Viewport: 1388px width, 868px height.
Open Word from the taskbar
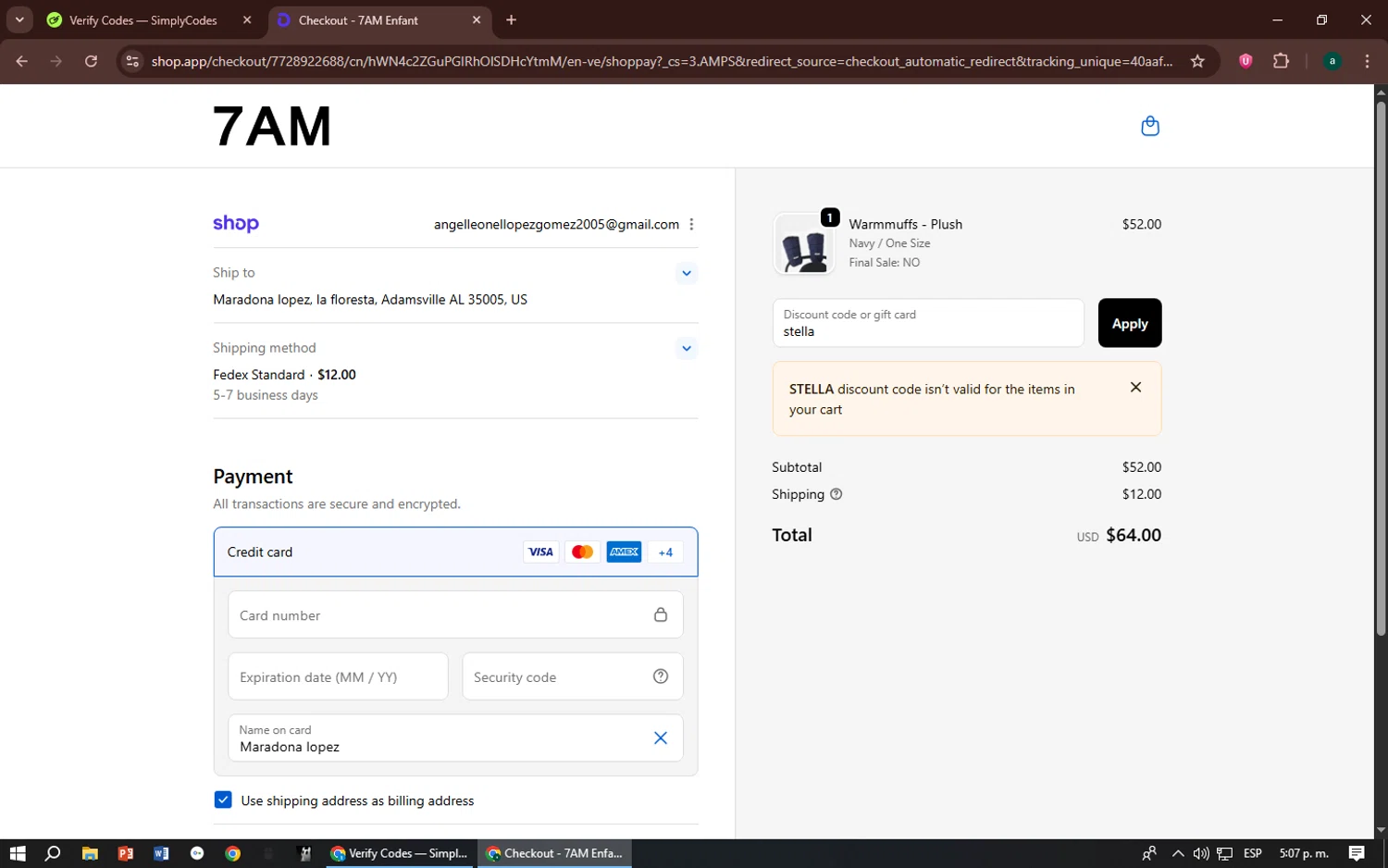(161, 853)
